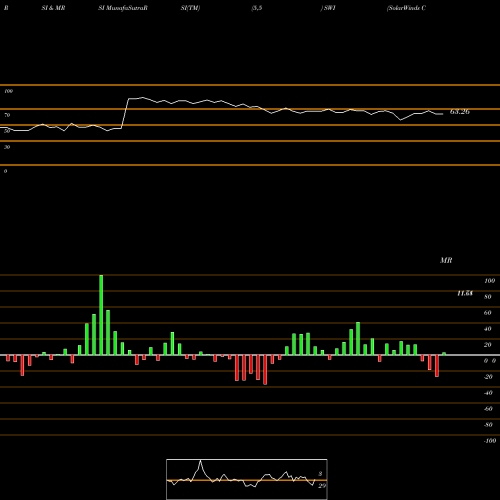Click the MR axis label 20
Viewport: 500px width, 500px height.
(x=488, y=345)
